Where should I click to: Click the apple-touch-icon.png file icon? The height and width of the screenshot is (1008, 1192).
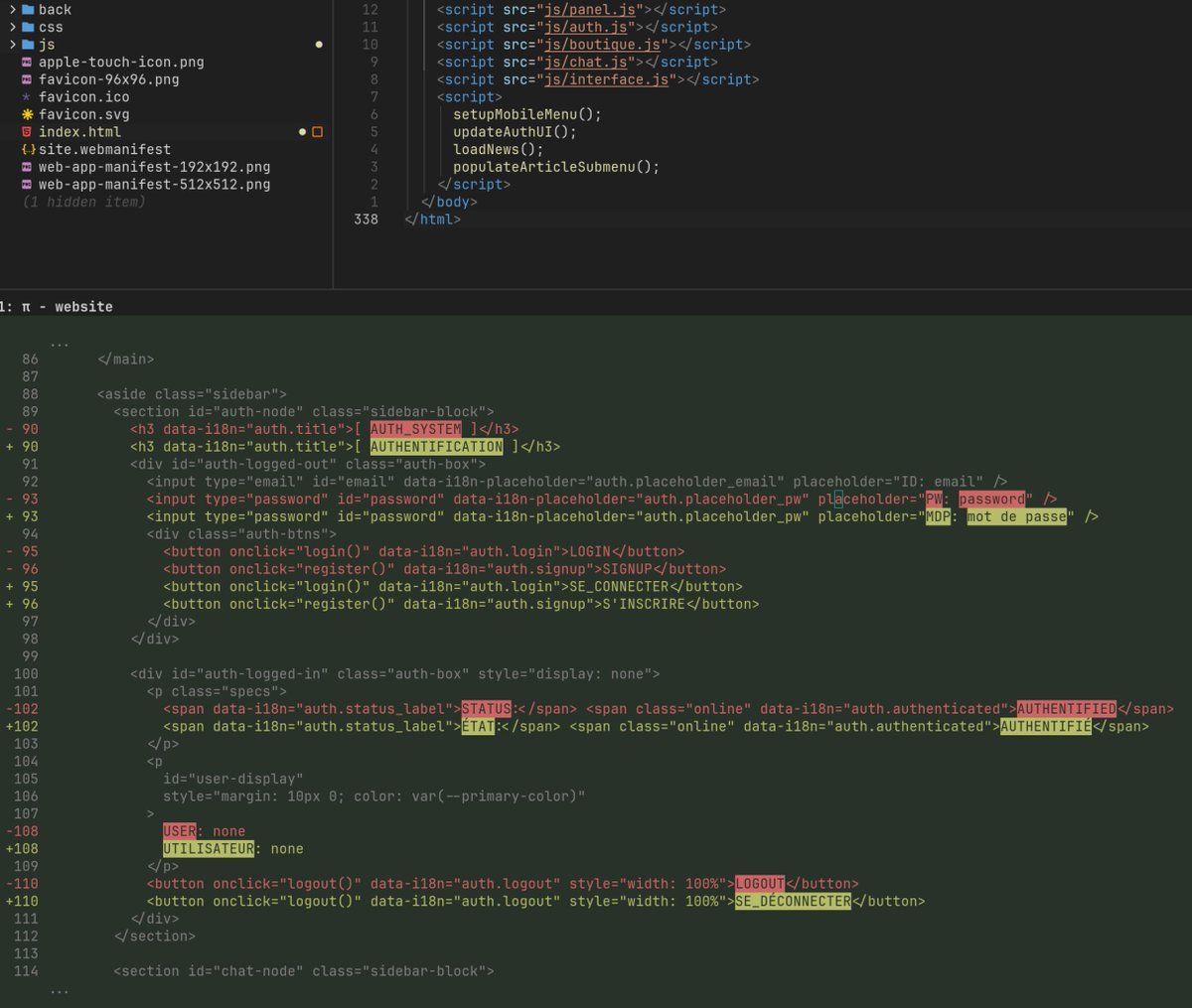click(27, 62)
